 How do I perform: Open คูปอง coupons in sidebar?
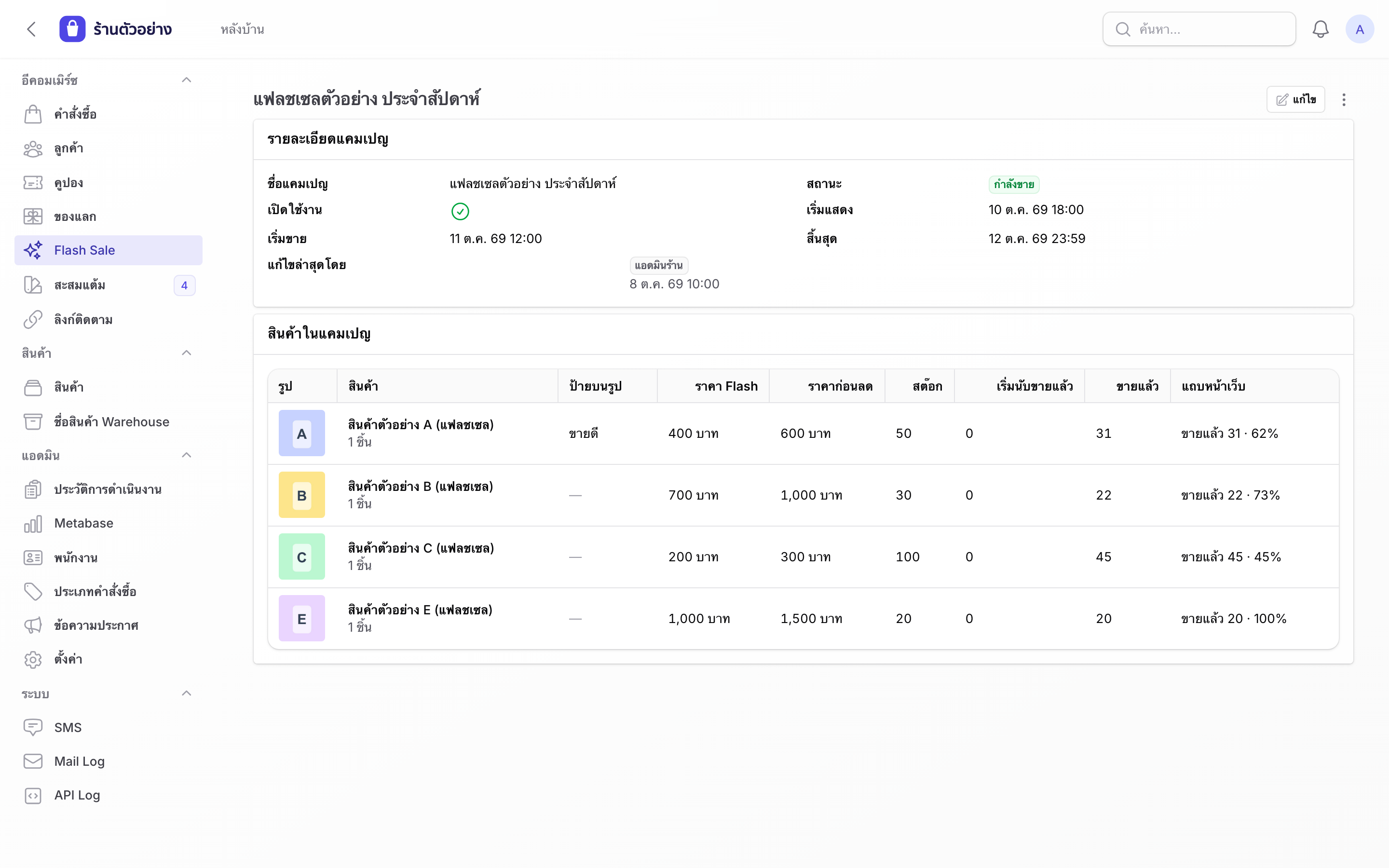click(x=109, y=183)
